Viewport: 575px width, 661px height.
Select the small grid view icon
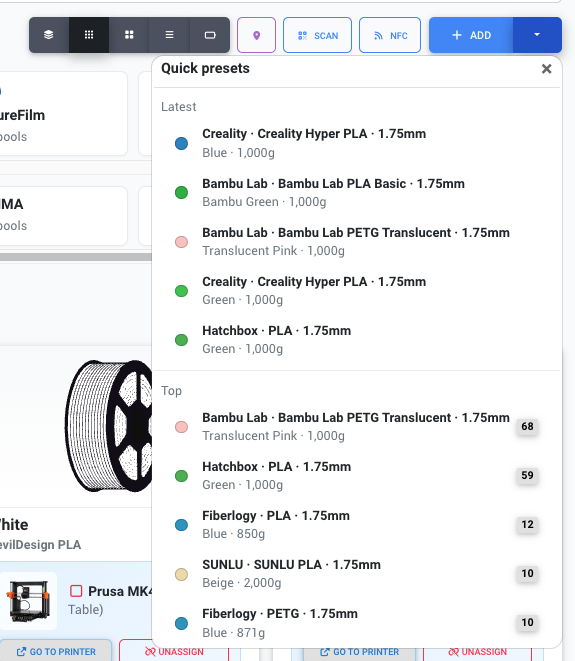click(x=89, y=35)
